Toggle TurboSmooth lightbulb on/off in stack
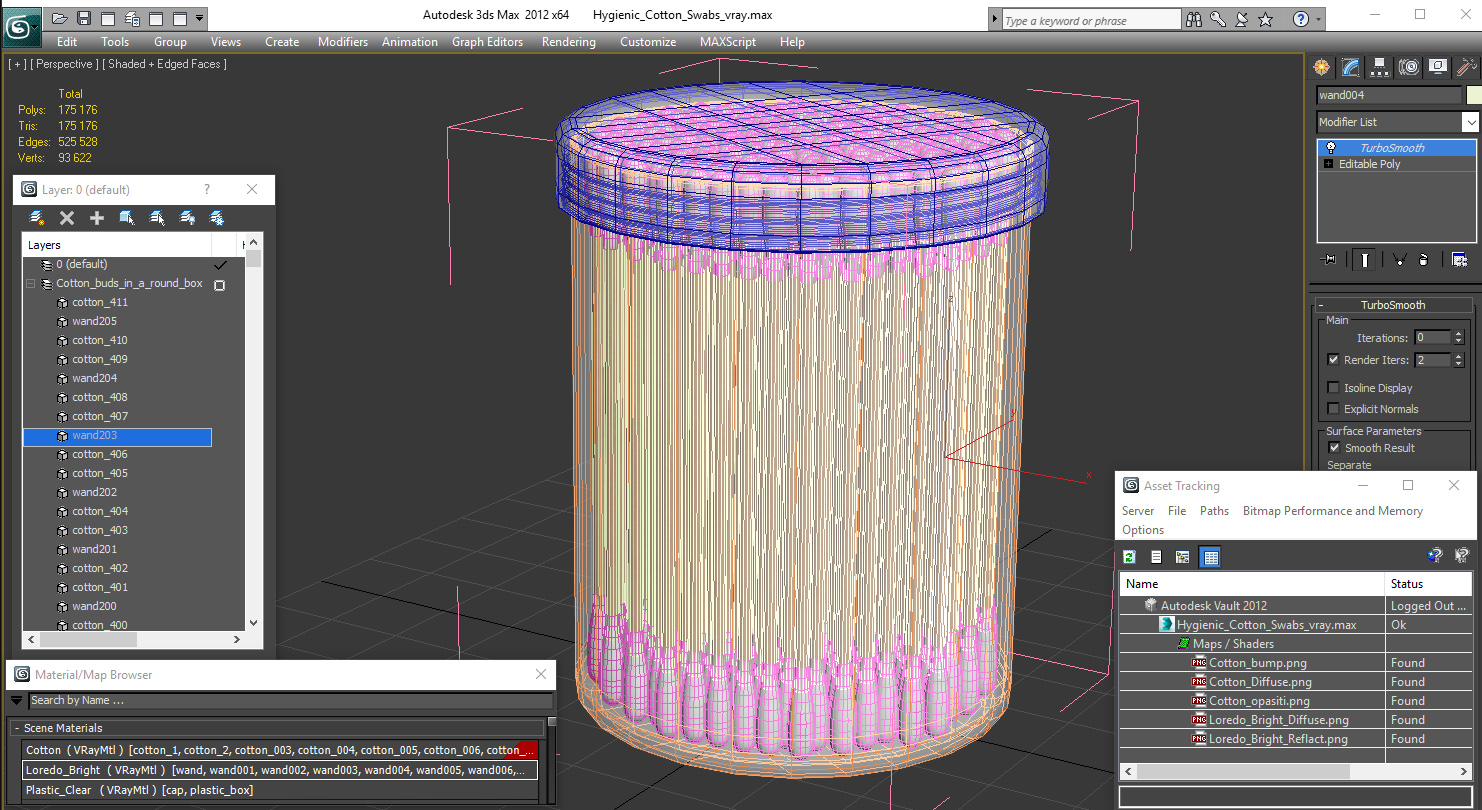This screenshot has width=1482, height=810. tap(1331, 148)
